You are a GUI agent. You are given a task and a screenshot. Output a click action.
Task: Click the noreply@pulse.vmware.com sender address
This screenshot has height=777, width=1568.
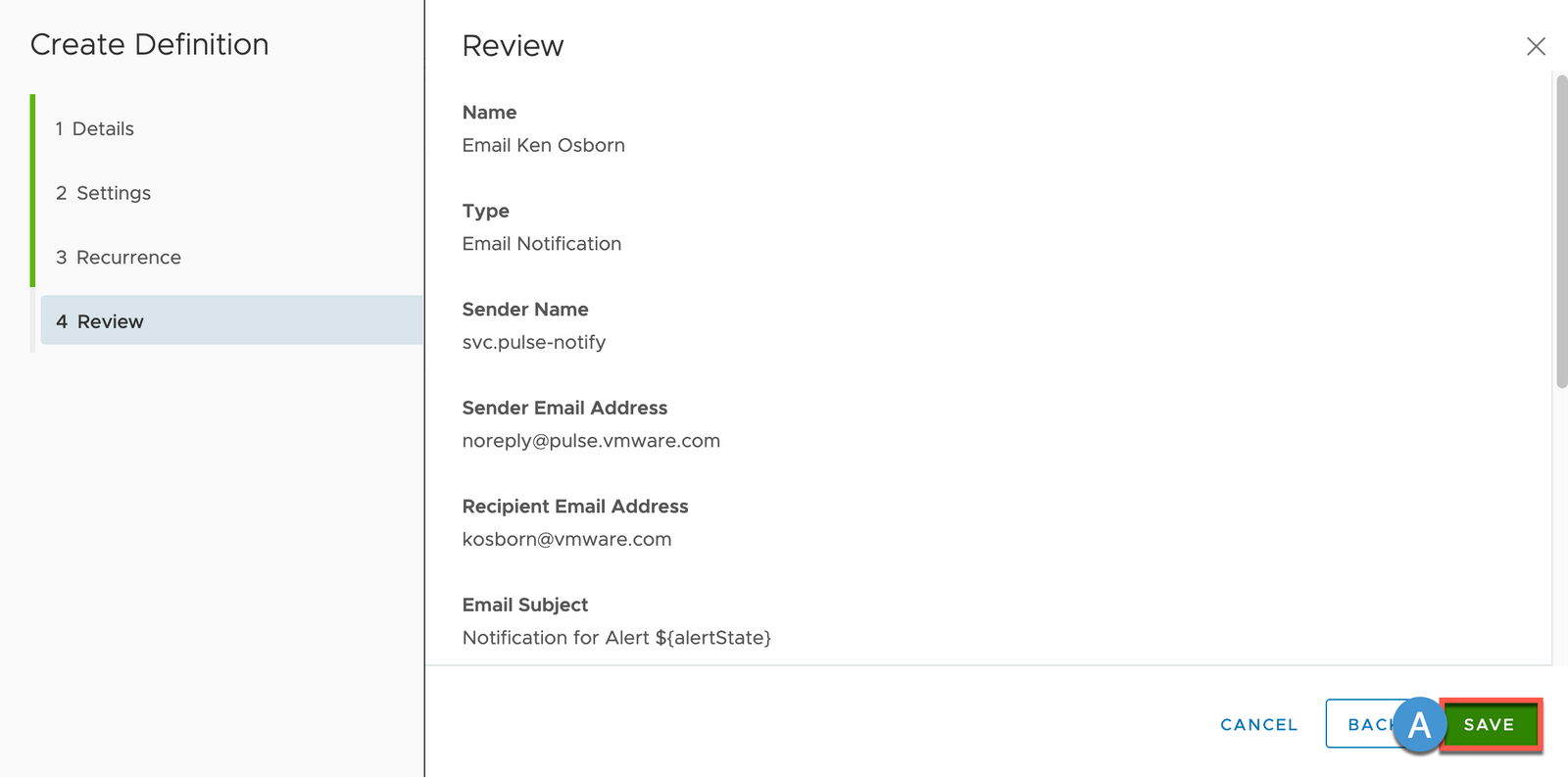[591, 441]
